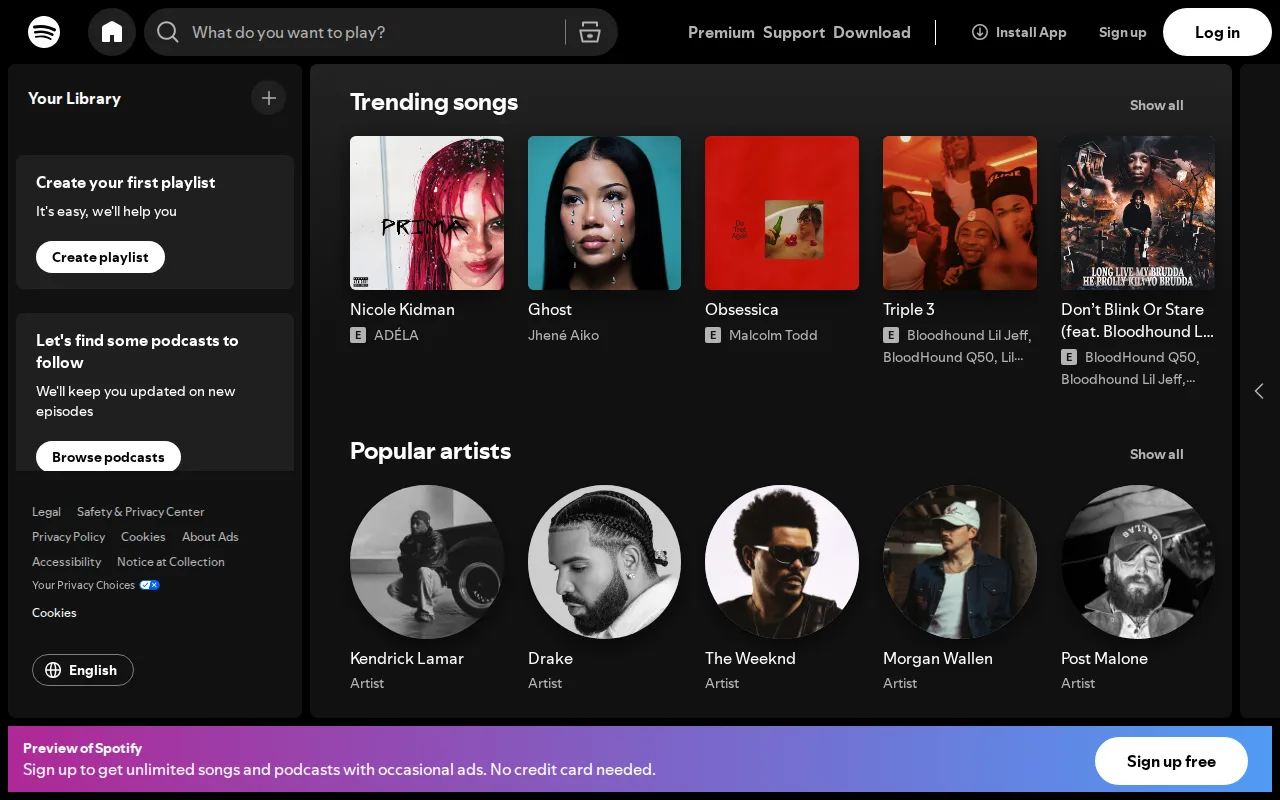
Task: Open the Obsessica red album cover
Action: [x=782, y=213]
